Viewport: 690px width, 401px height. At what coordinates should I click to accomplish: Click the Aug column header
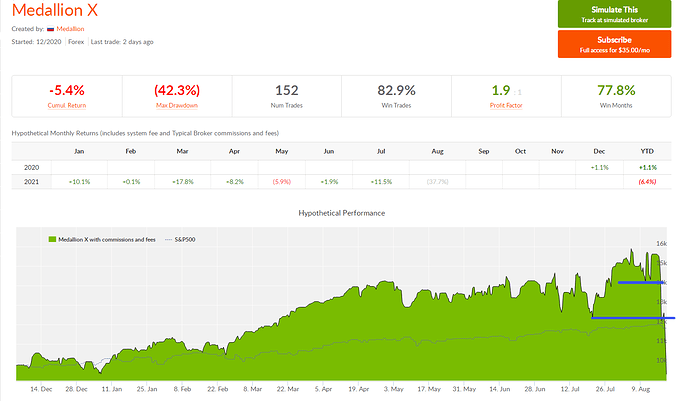coord(437,151)
